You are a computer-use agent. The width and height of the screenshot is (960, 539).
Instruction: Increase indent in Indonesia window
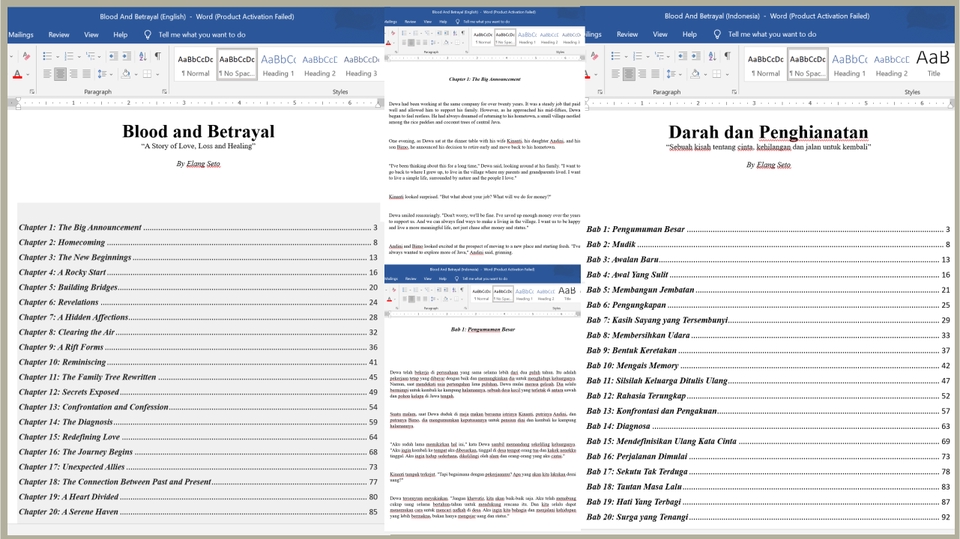coord(696,56)
